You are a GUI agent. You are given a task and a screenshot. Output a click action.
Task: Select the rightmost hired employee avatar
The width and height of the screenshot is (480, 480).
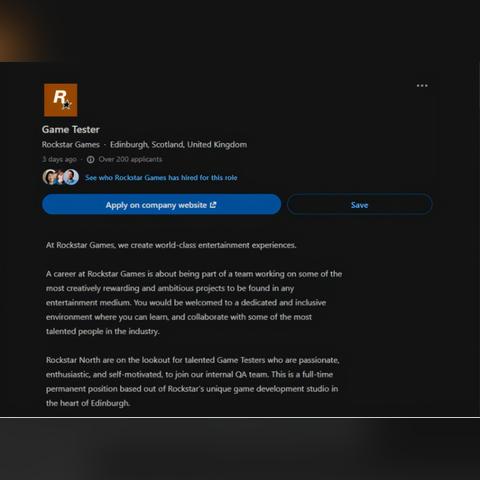click(71, 177)
